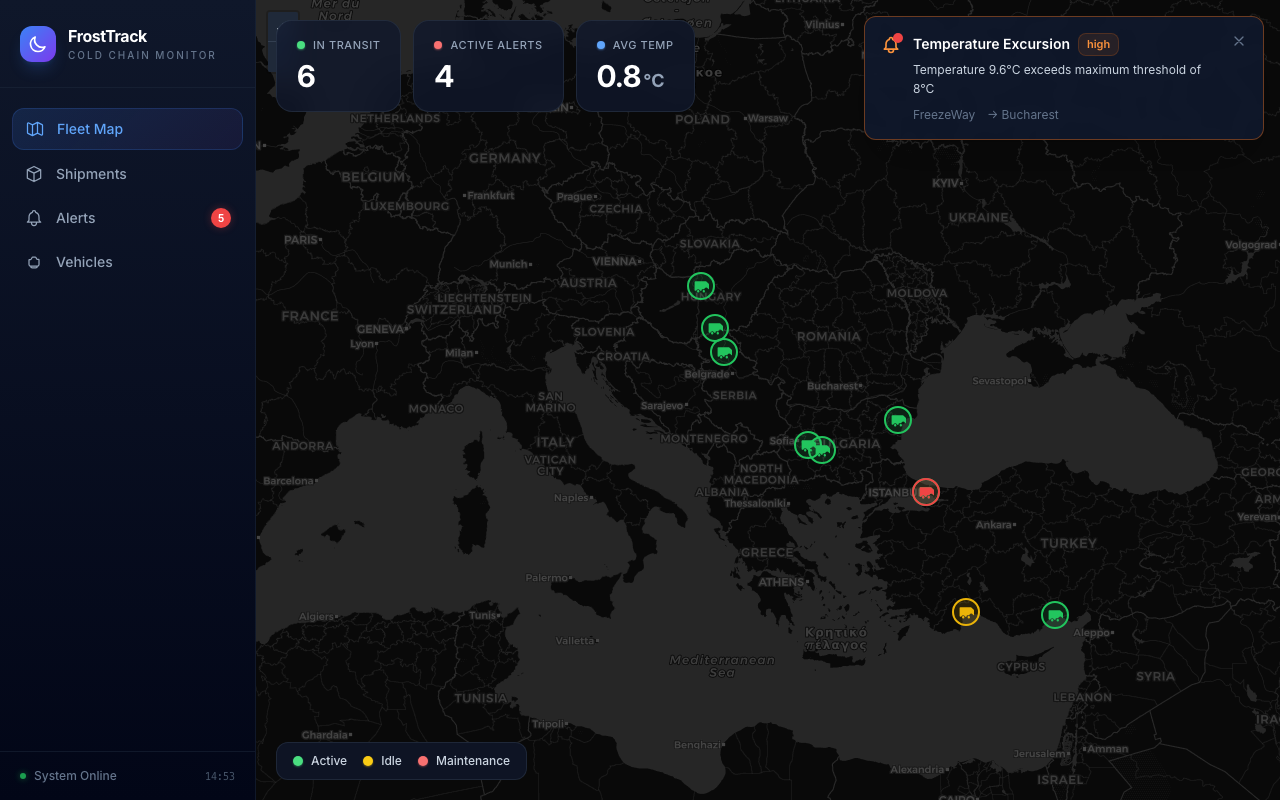Click the FrostTrack moon logo icon
Image resolution: width=1280 pixels, height=800 pixels.
pyautogui.click(x=38, y=44)
